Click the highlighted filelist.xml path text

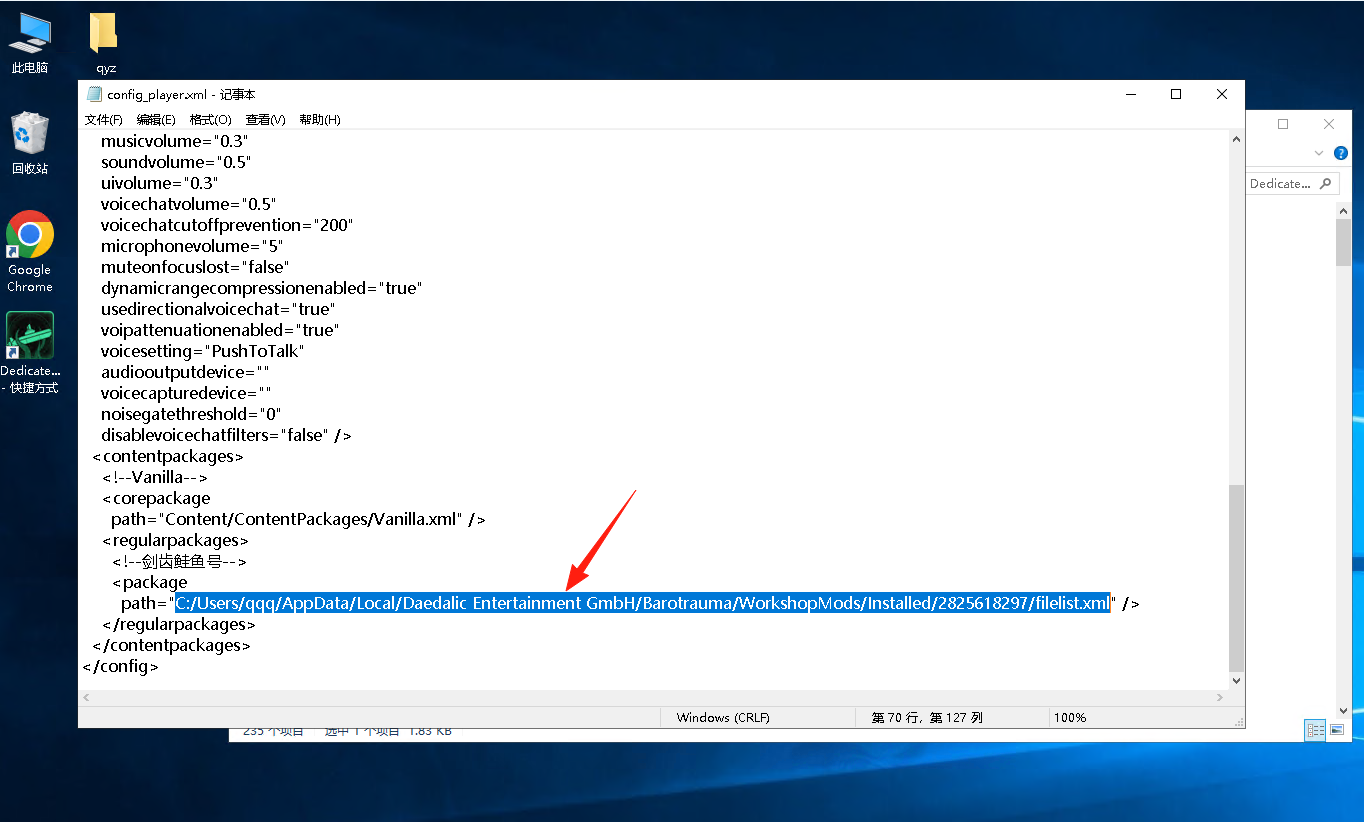coord(642,603)
